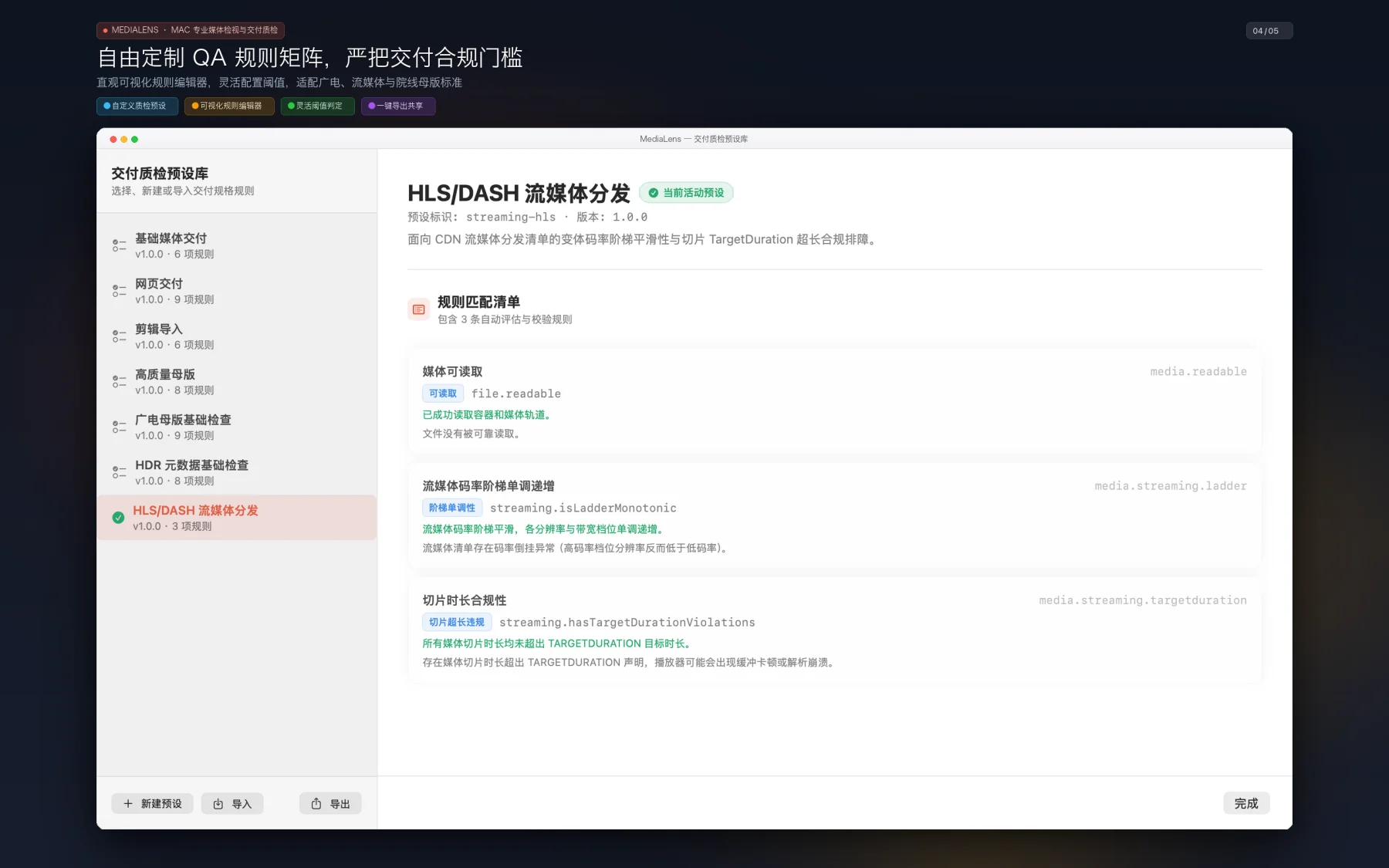This screenshot has width=1389, height=868.
Task: Click the 当前活动预设 status badge
Action: (686, 193)
